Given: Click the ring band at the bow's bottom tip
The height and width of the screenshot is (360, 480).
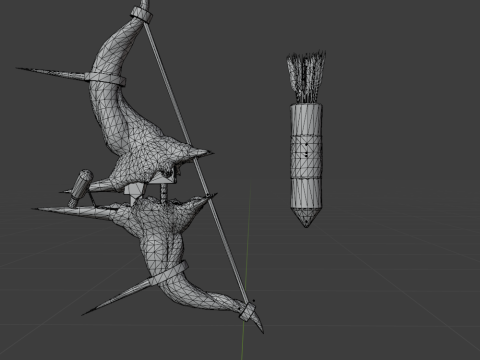Looking at the screenshot, I should click(247, 312).
